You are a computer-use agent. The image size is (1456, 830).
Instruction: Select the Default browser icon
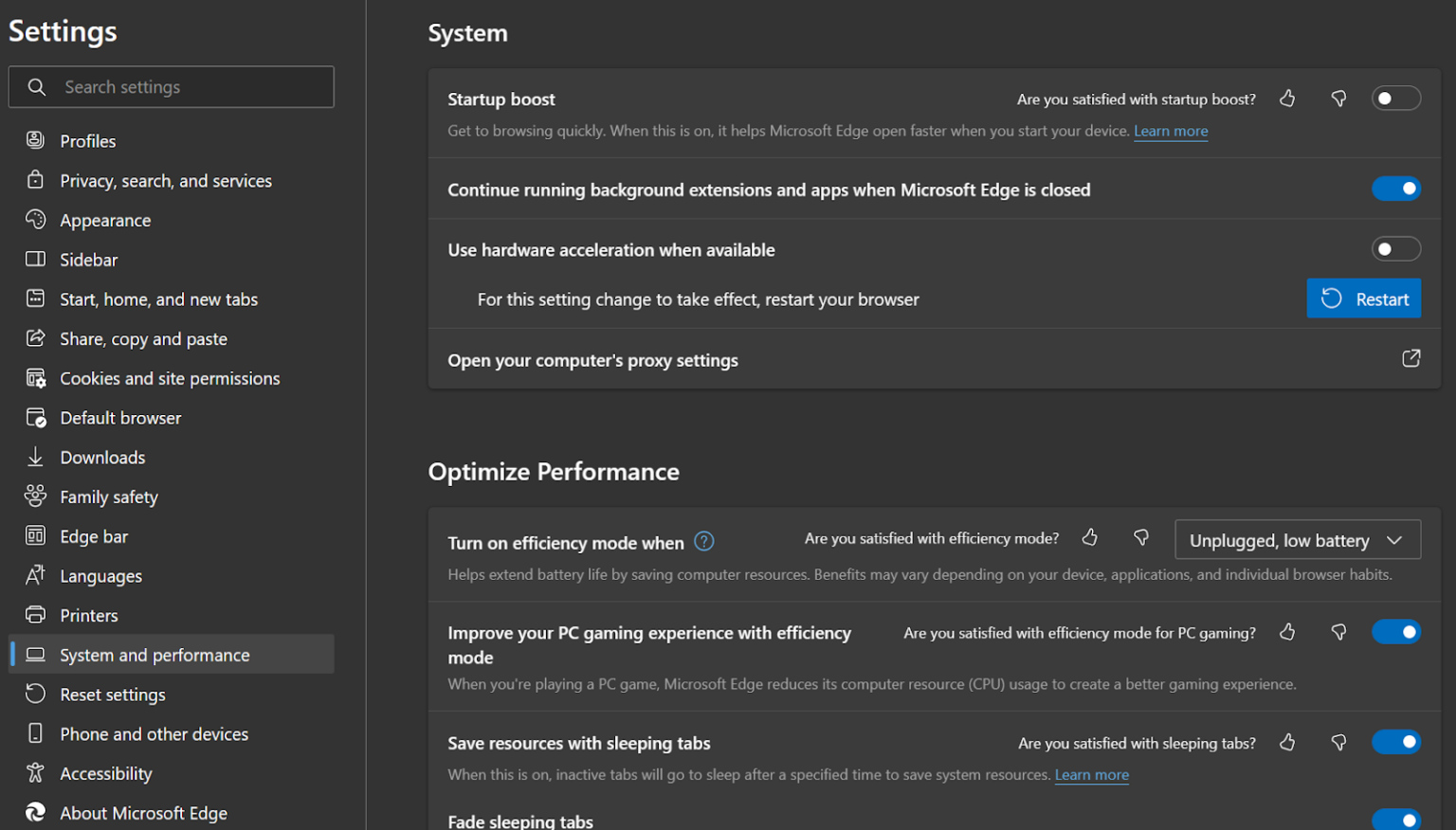(x=35, y=417)
